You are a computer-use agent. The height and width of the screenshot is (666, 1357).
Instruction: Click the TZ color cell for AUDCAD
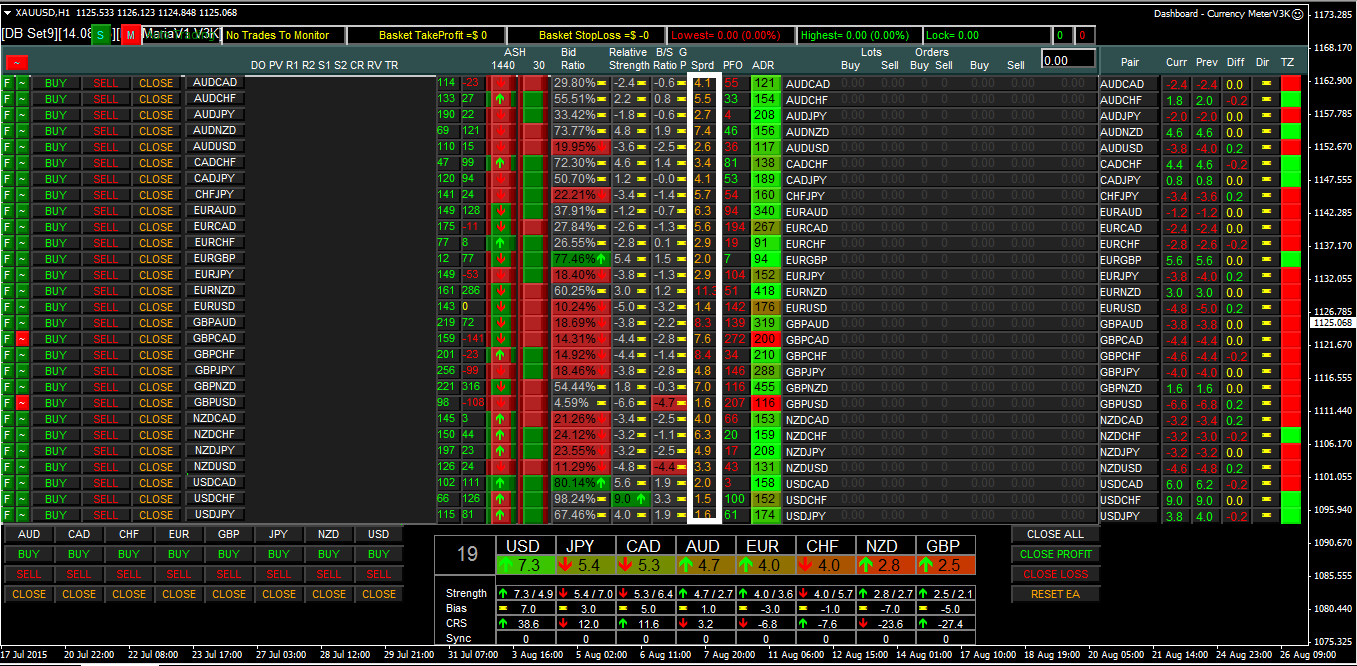coord(1291,83)
